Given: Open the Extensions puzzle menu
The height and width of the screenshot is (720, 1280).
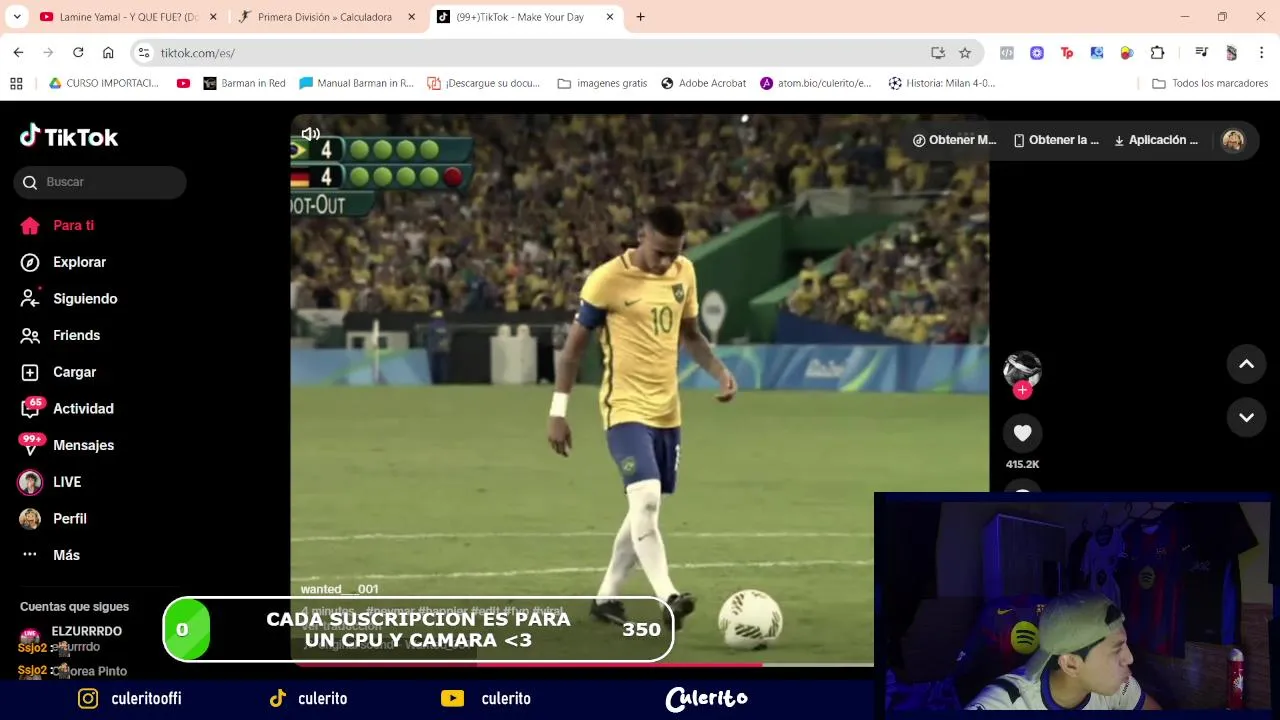Looking at the screenshot, I should coord(1157,52).
